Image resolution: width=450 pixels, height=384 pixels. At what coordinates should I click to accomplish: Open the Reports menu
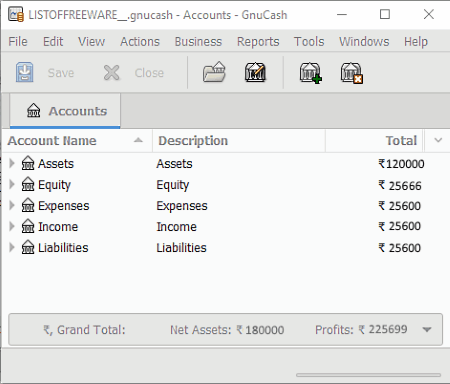[x=258, y=42]
